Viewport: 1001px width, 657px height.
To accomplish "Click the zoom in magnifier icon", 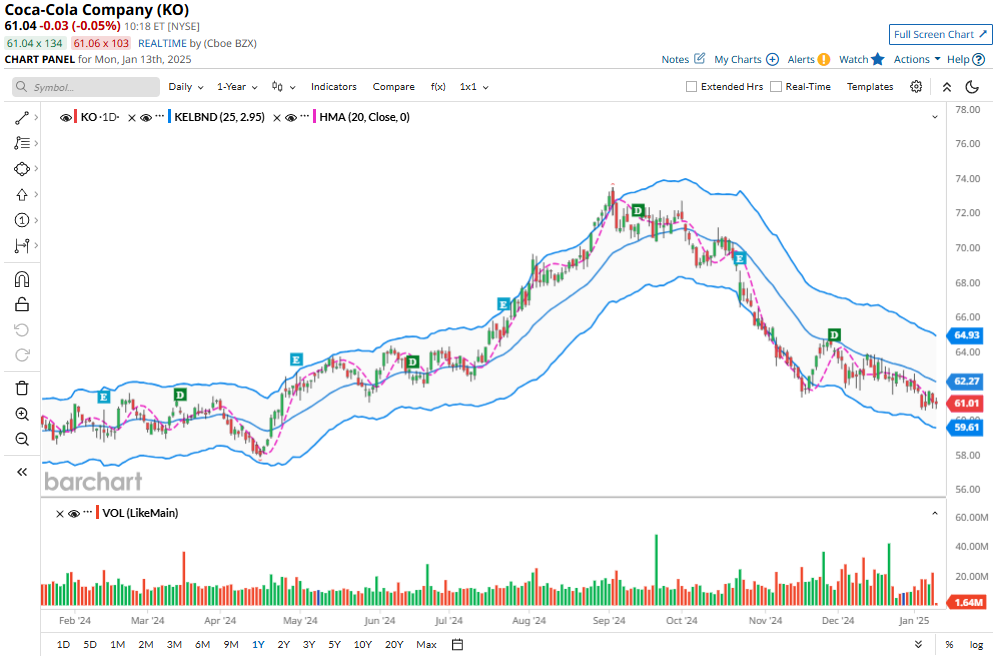I will [22, 414].
